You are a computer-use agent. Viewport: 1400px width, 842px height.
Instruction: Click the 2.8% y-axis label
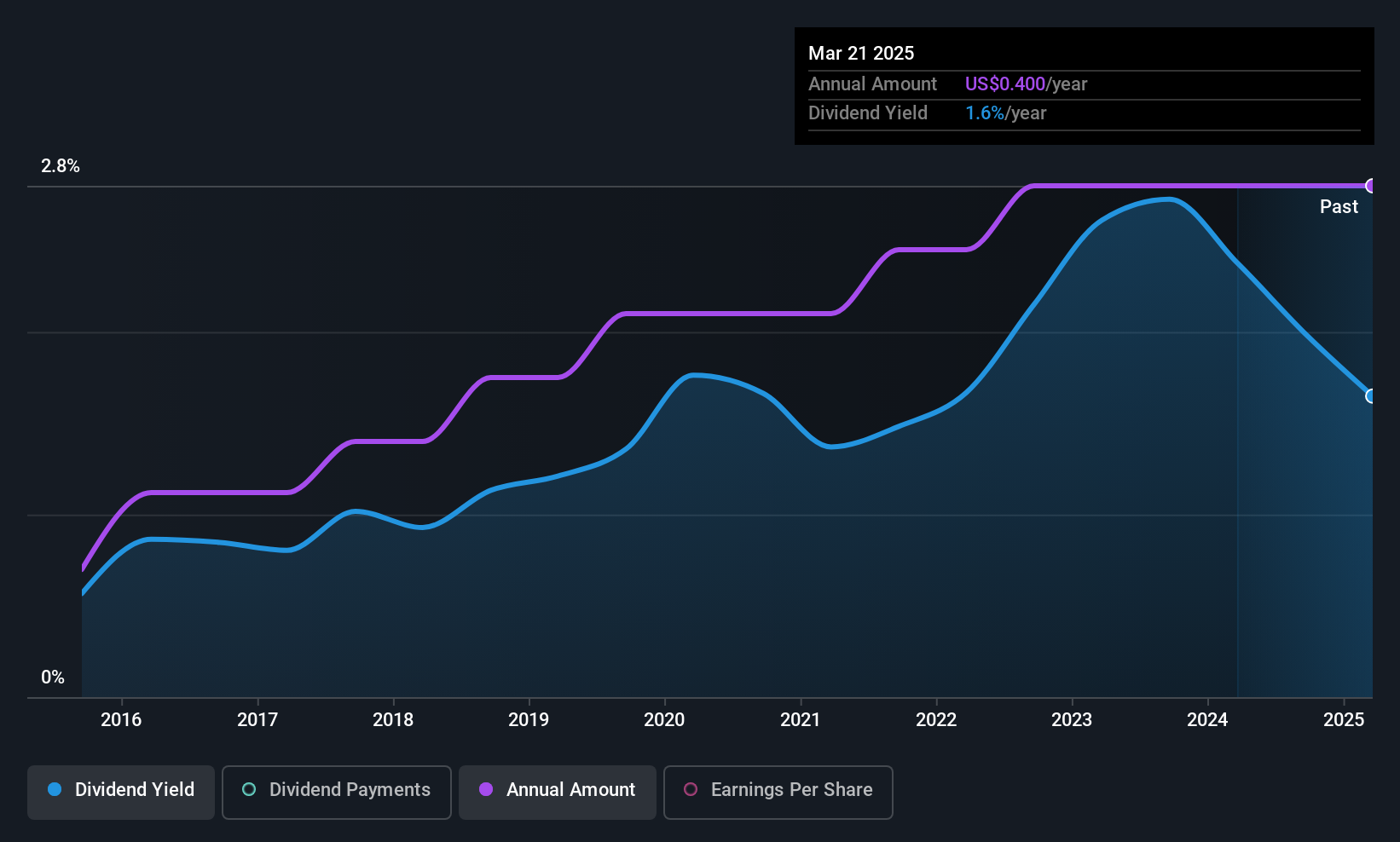tap(61, 166)
